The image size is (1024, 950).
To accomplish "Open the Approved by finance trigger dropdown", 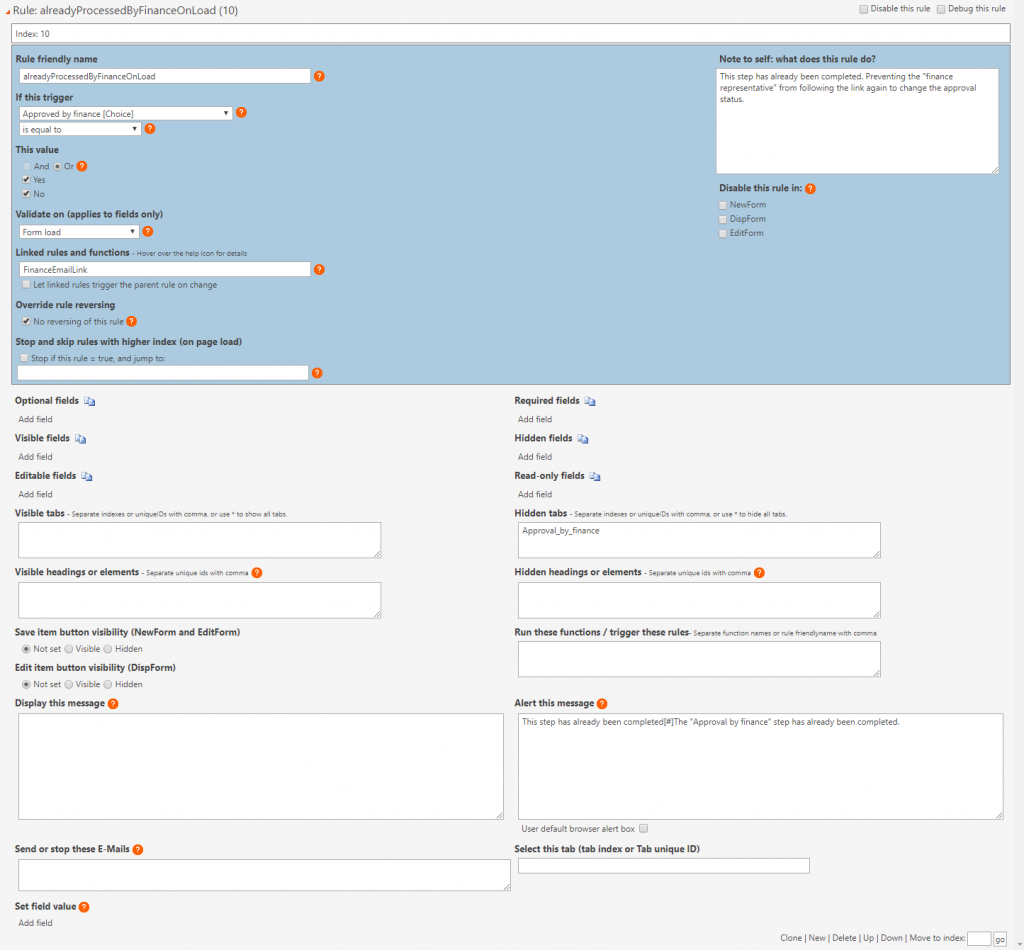I will pyautogui.click(x=227, y=112).
